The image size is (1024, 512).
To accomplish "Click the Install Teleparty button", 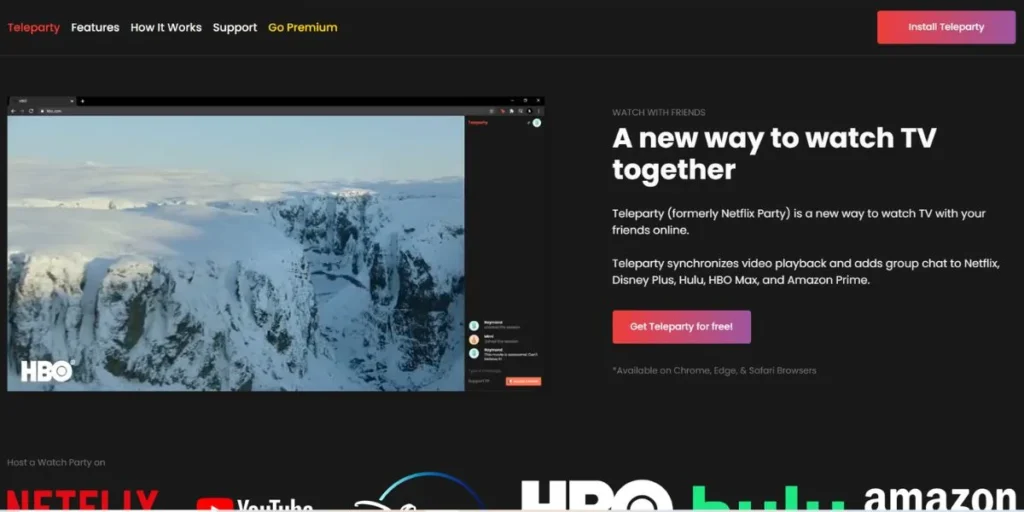I will (946, 27).
